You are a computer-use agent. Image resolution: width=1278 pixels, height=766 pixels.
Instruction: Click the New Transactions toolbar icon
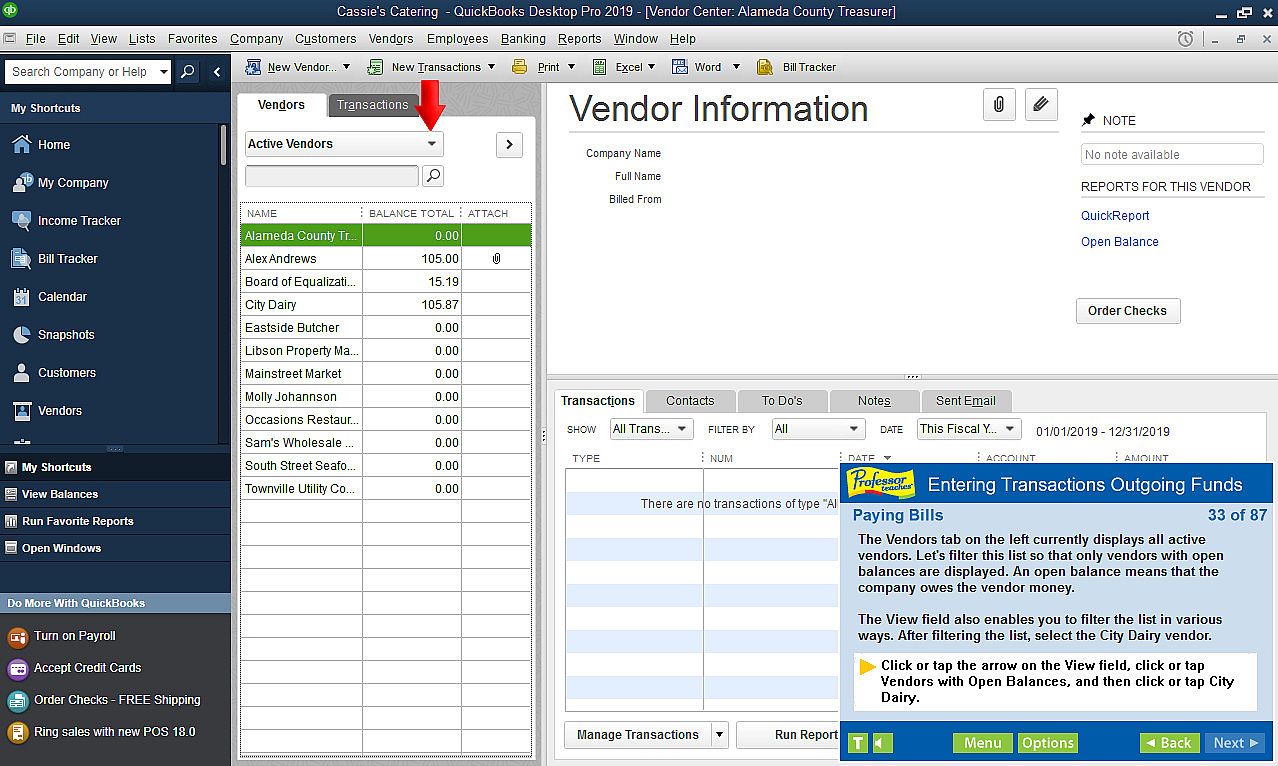coord(376,67)
